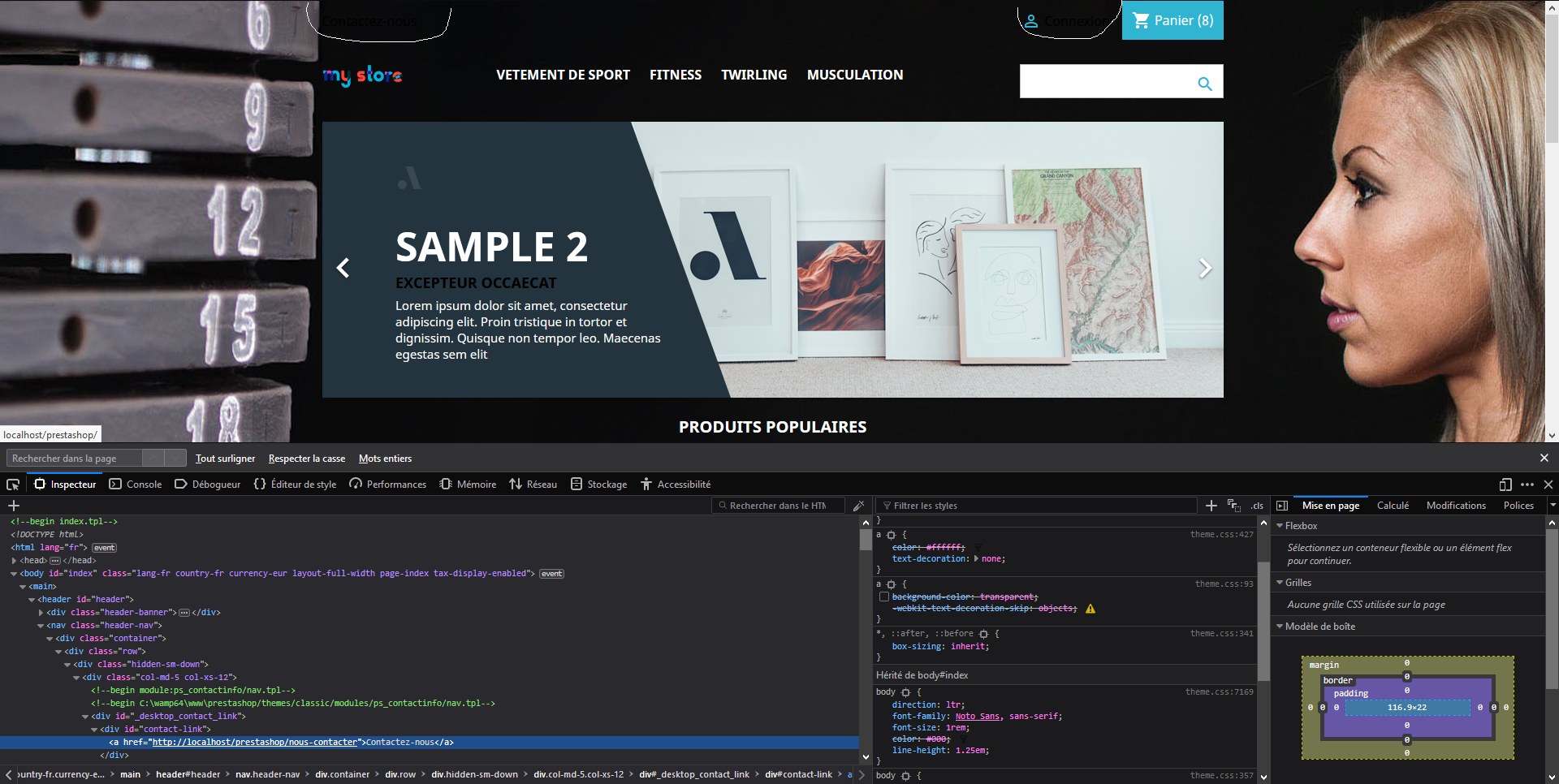
Task: Open the Panier (8) cart button
Action: point(1172,20)
